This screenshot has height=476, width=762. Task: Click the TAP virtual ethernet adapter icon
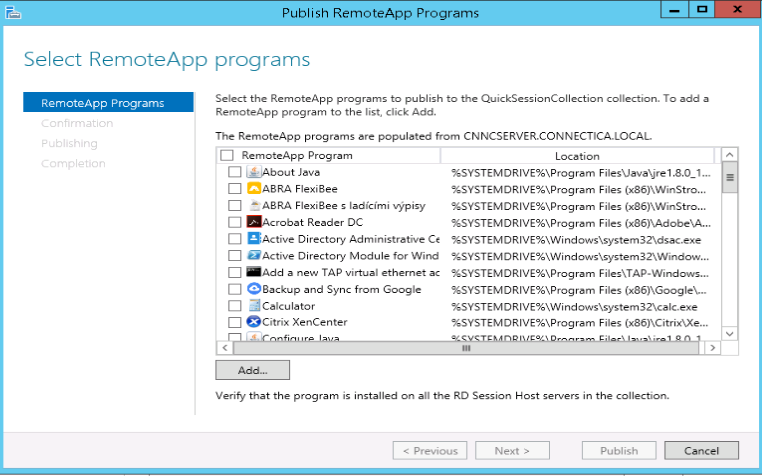point(254,272)
